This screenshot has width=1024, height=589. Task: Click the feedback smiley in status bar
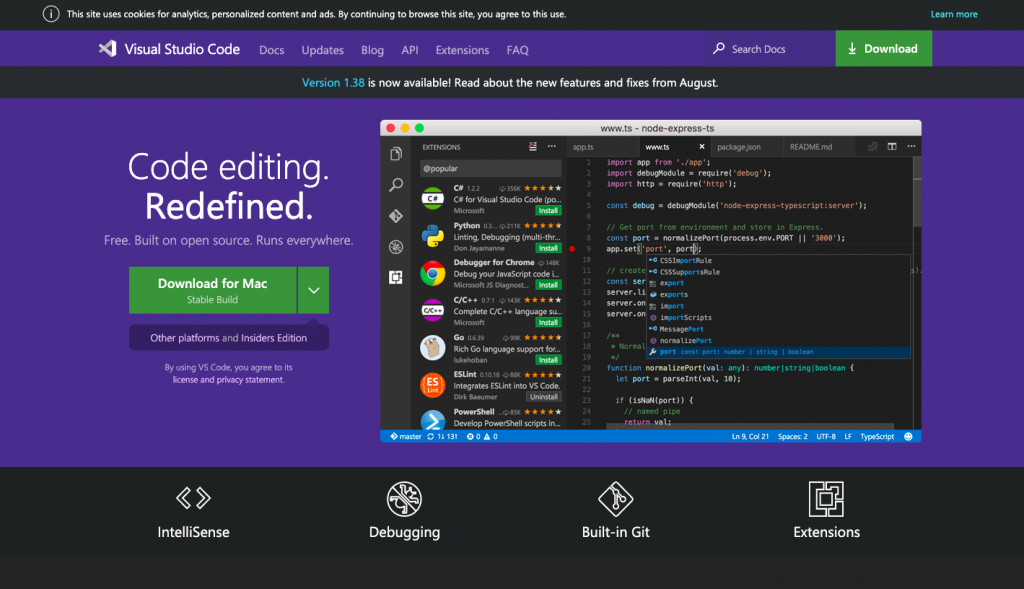908,436
